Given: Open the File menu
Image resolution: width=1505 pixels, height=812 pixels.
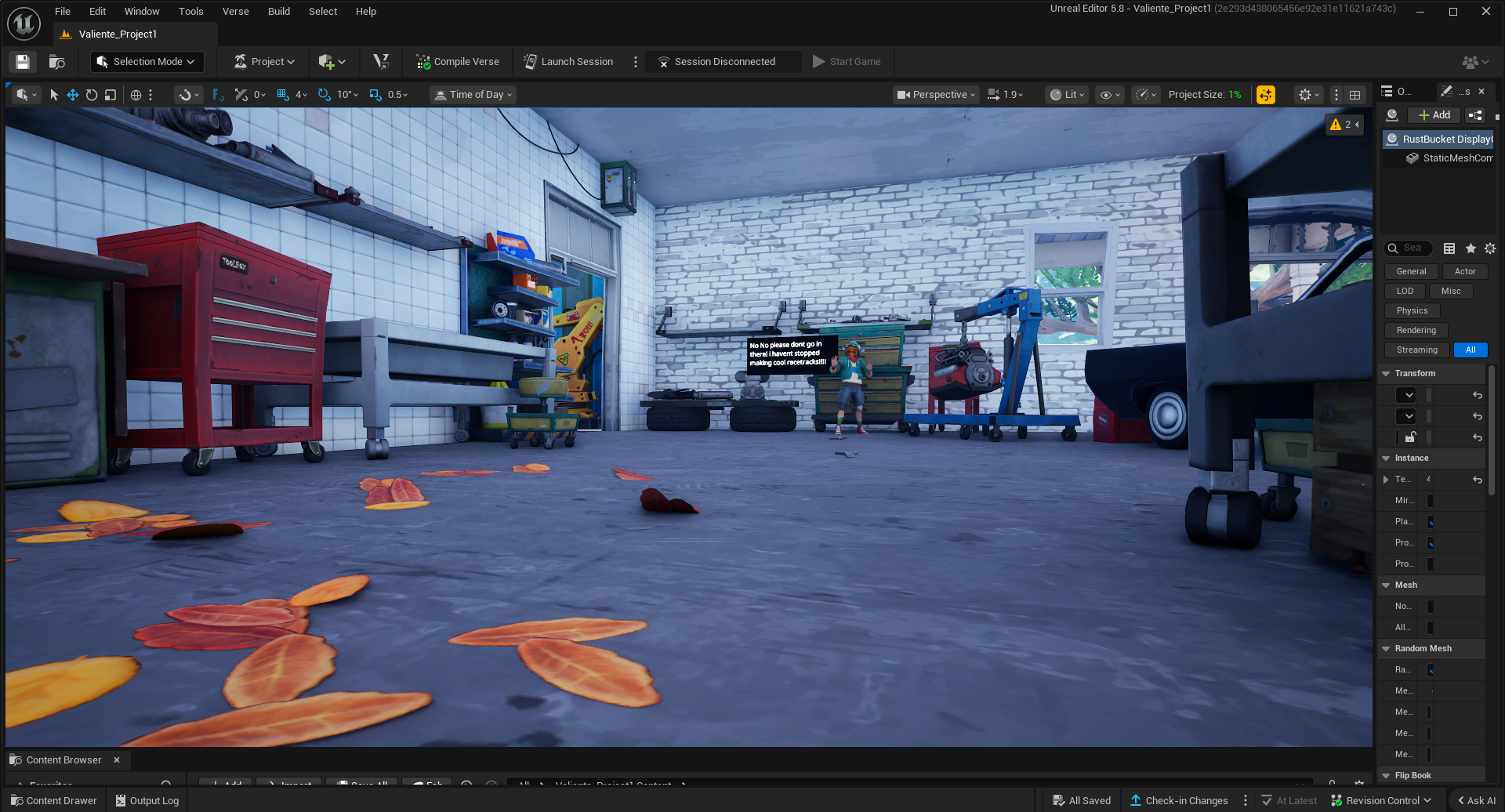Looking at the screenshot, I should [x=63, y=12].
